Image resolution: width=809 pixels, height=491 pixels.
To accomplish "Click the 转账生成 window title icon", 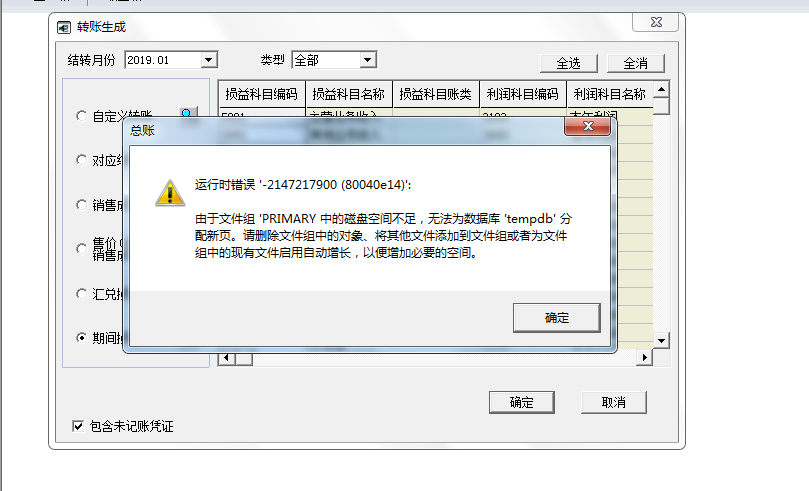I will [x=63, y=27].
